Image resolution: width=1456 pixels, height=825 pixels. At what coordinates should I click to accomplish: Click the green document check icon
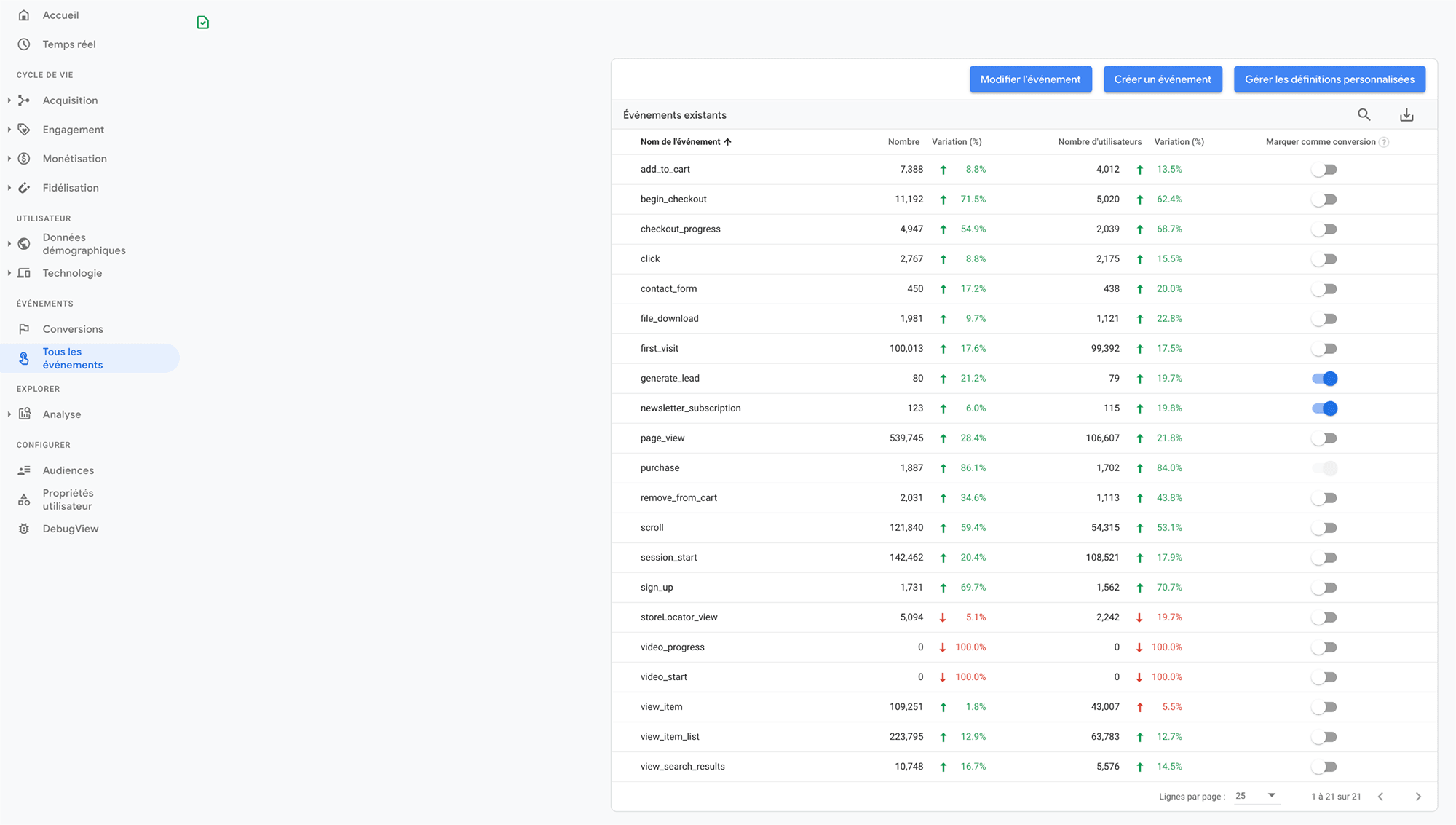[203, 23]
